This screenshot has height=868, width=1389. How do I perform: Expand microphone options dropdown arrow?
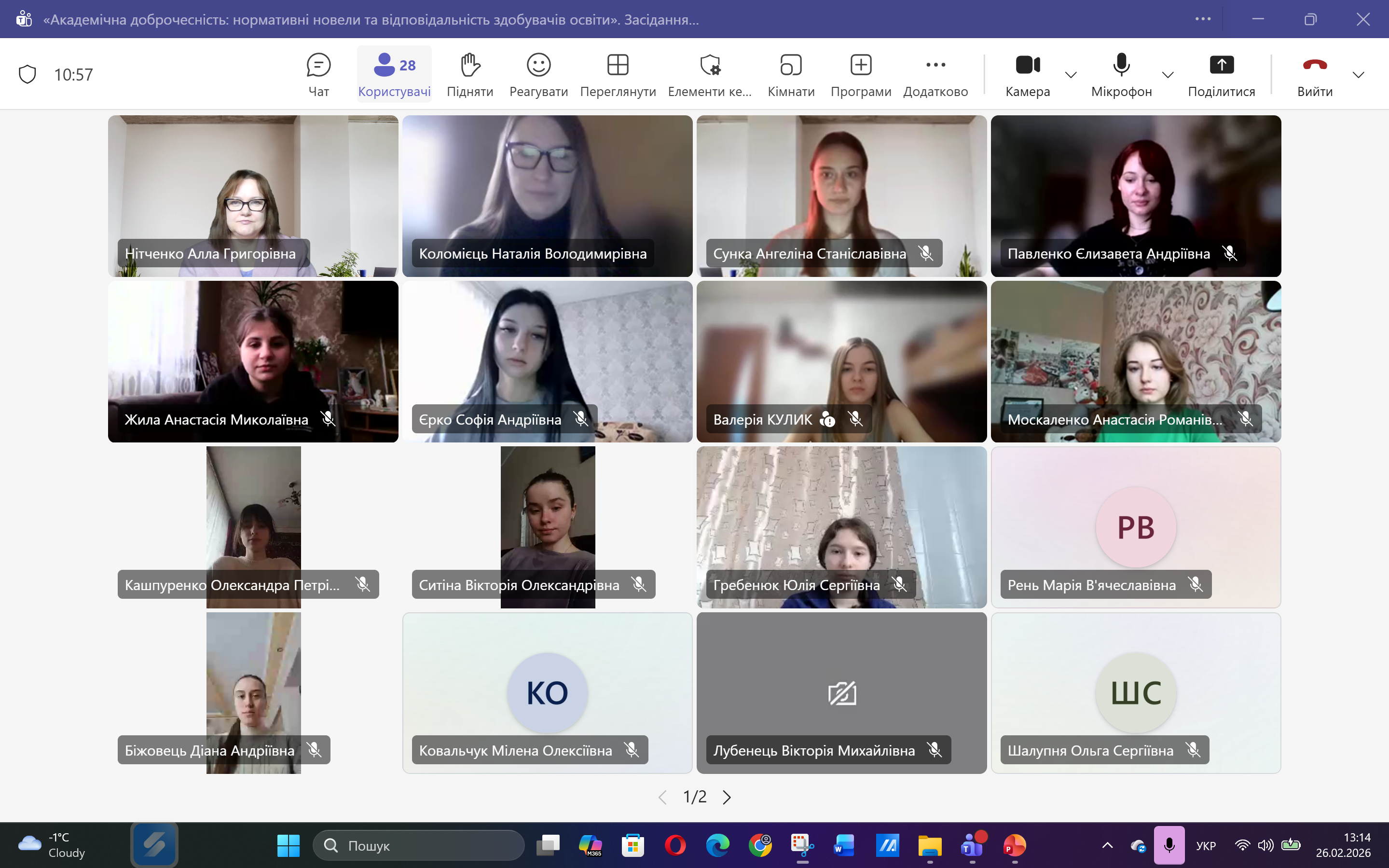coord(1168,75)
